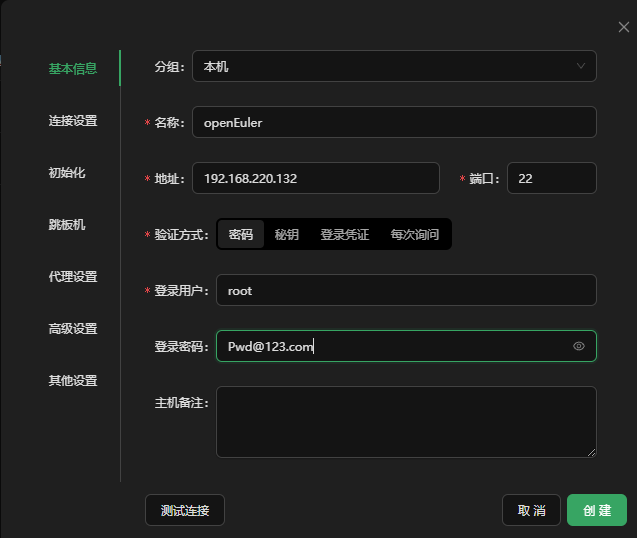Focus the 地址 IP address field
This screenshot has width=637, height=538.
click(315, 178)
